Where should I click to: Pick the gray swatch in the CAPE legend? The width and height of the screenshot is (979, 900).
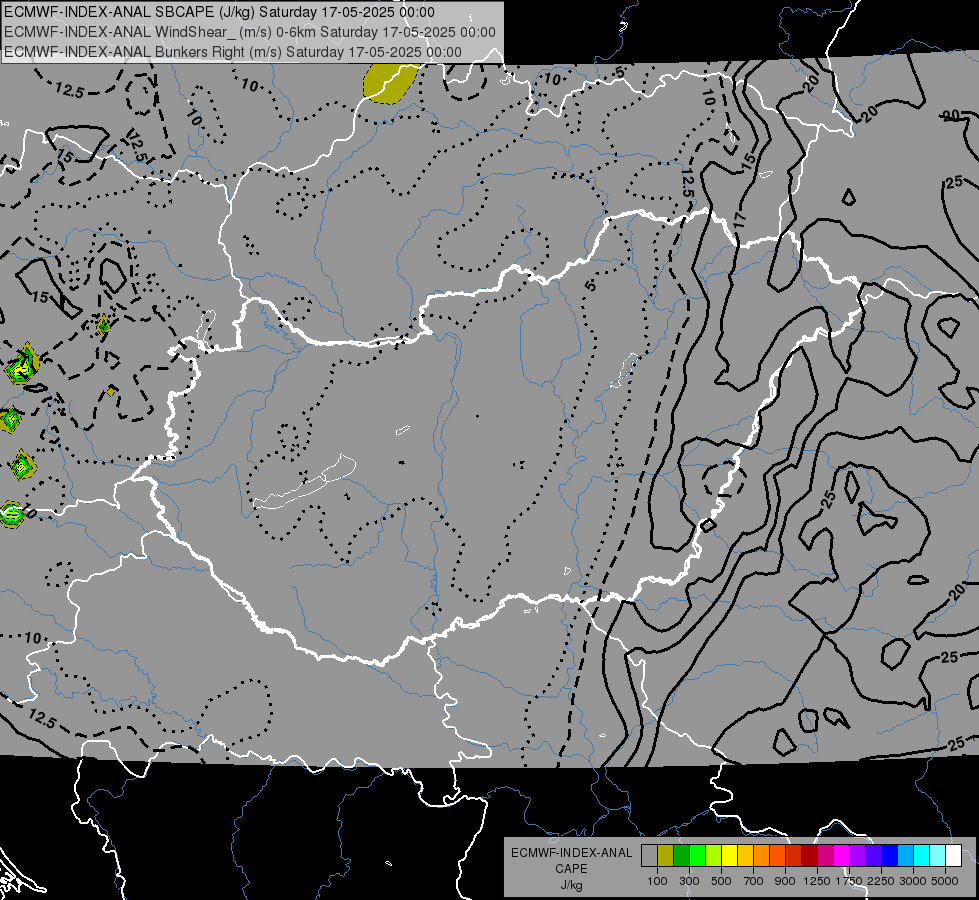[649, 856]
